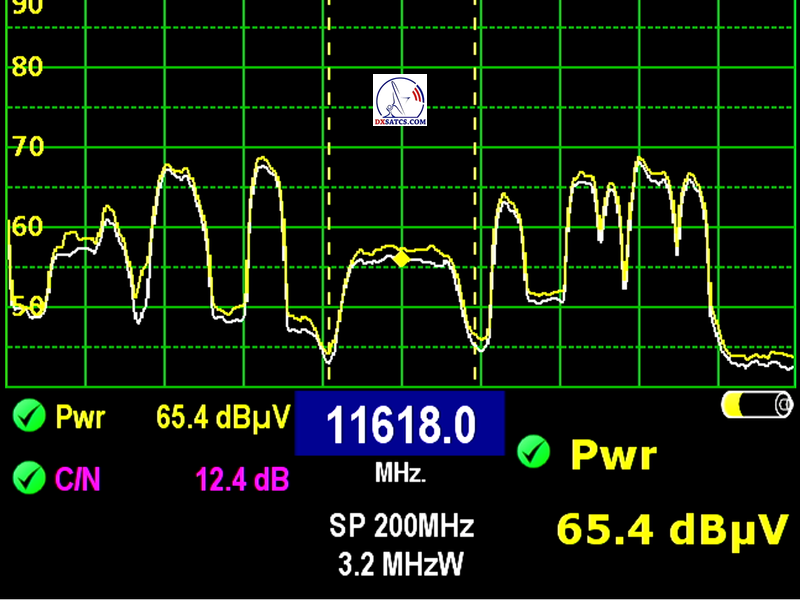Click the green check beside the large Pwr label
800x600 pixels.
534,454
